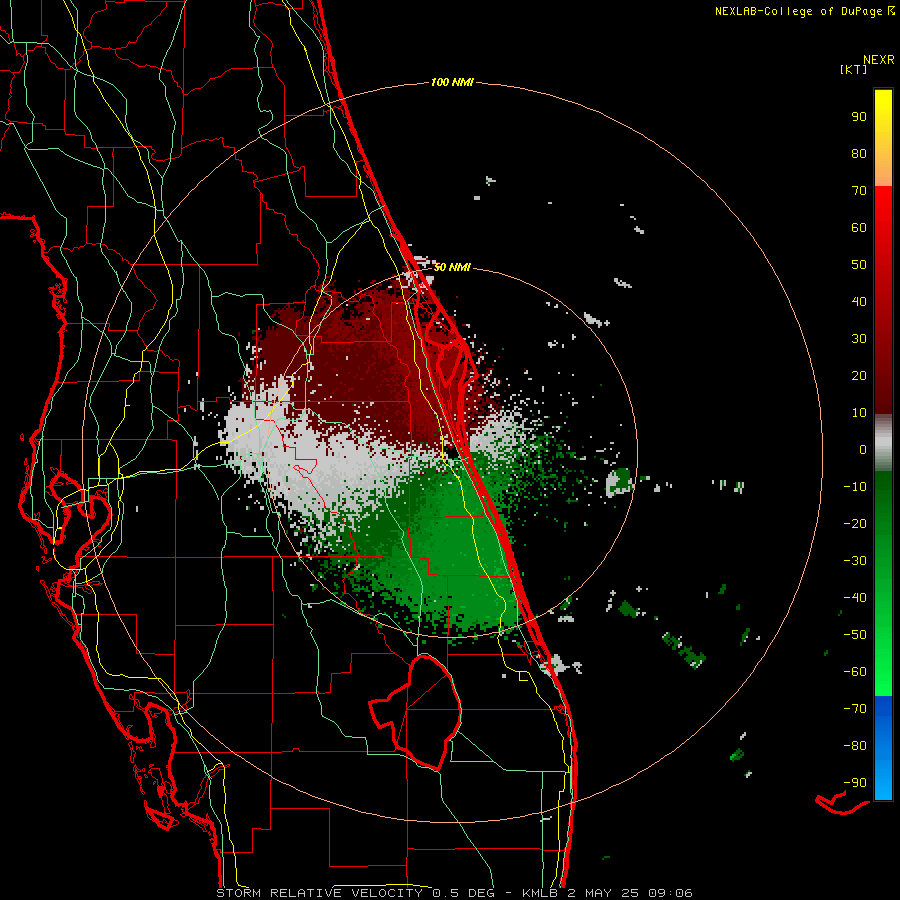900x900 pixels.
Task: Click the [KT] units label
Action: pos(854,69)
